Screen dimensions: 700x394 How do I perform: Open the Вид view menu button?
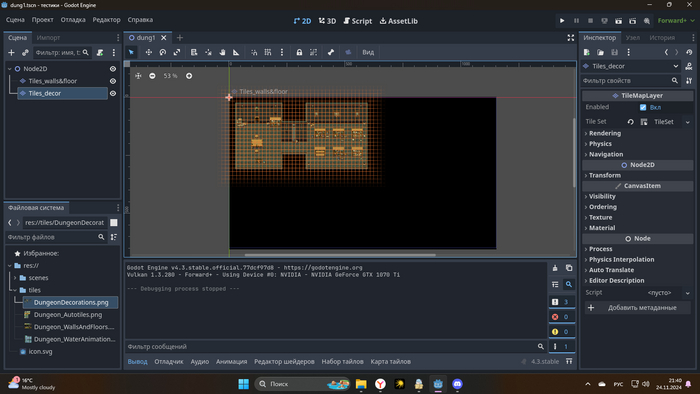368,52
